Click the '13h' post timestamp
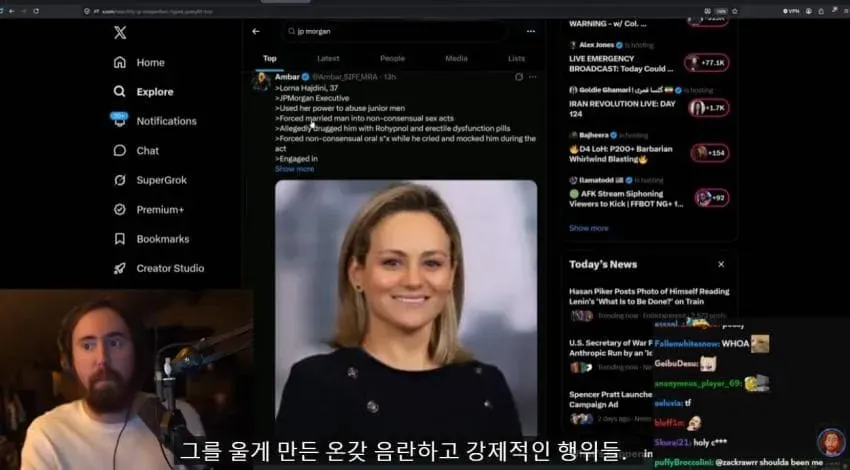The image size is (850, 470). click(390, 77)
